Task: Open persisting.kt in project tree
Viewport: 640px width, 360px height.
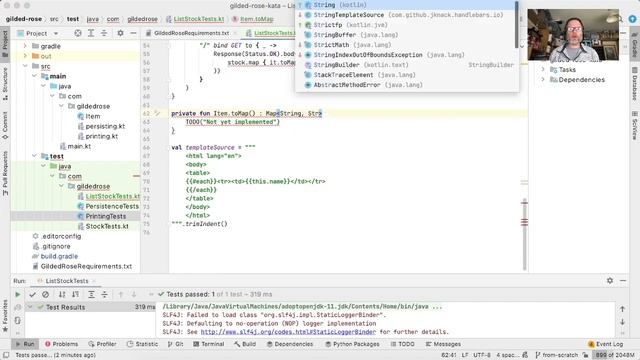Action: 105,126
